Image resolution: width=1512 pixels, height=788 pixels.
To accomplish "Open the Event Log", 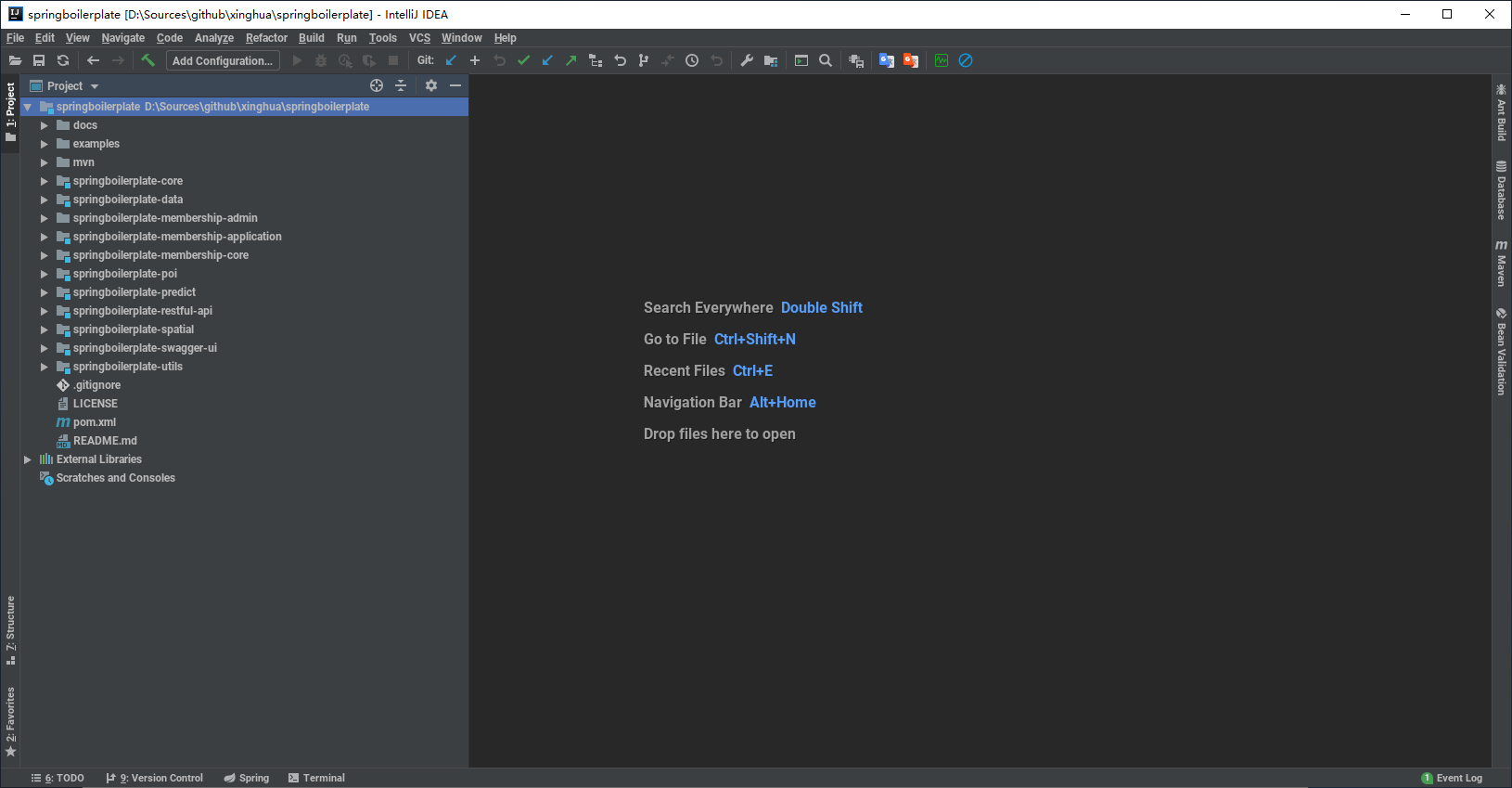I will tap(1452, 778).
